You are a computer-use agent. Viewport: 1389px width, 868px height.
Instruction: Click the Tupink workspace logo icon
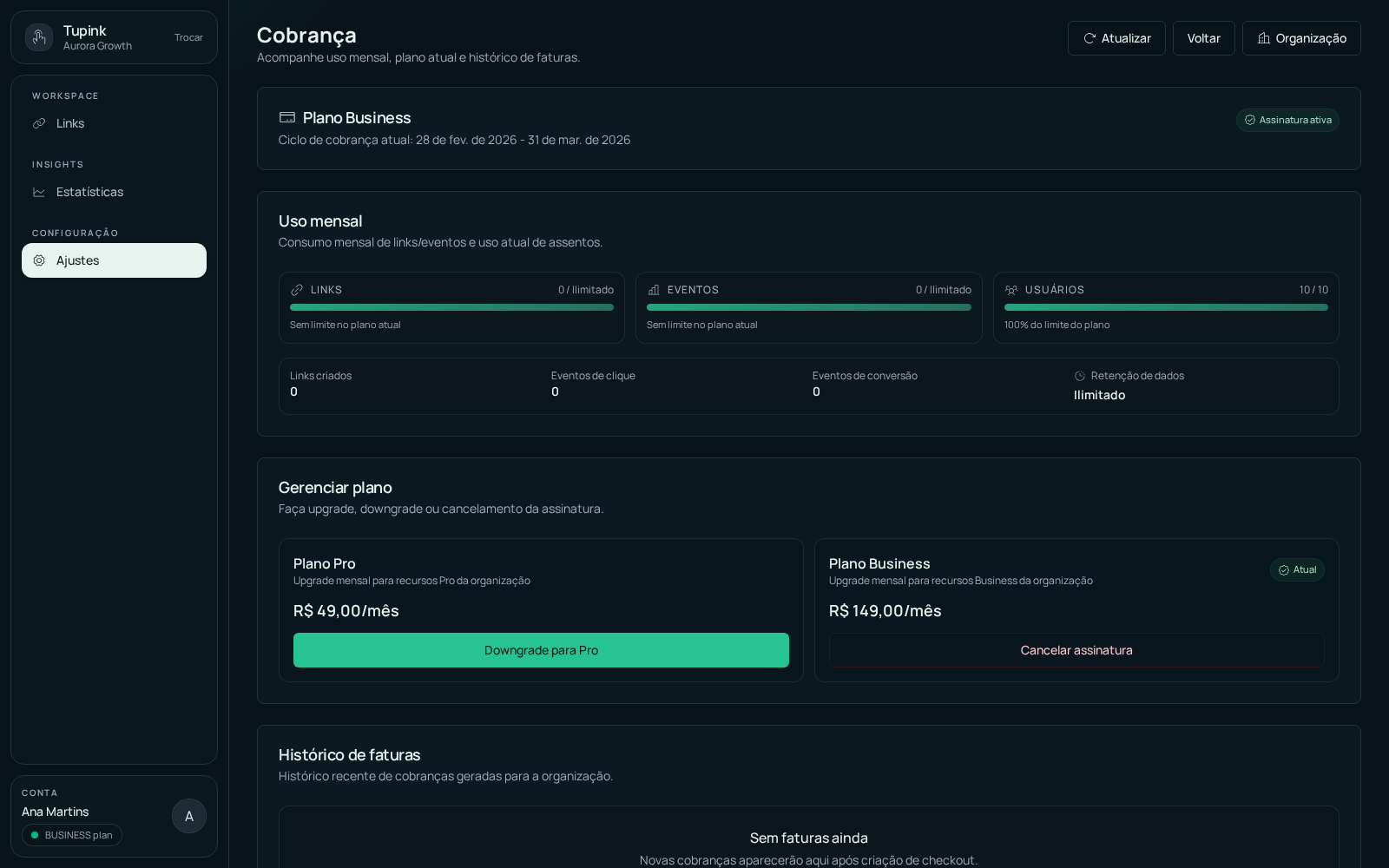pyautogui.click(x=39, y=37)
